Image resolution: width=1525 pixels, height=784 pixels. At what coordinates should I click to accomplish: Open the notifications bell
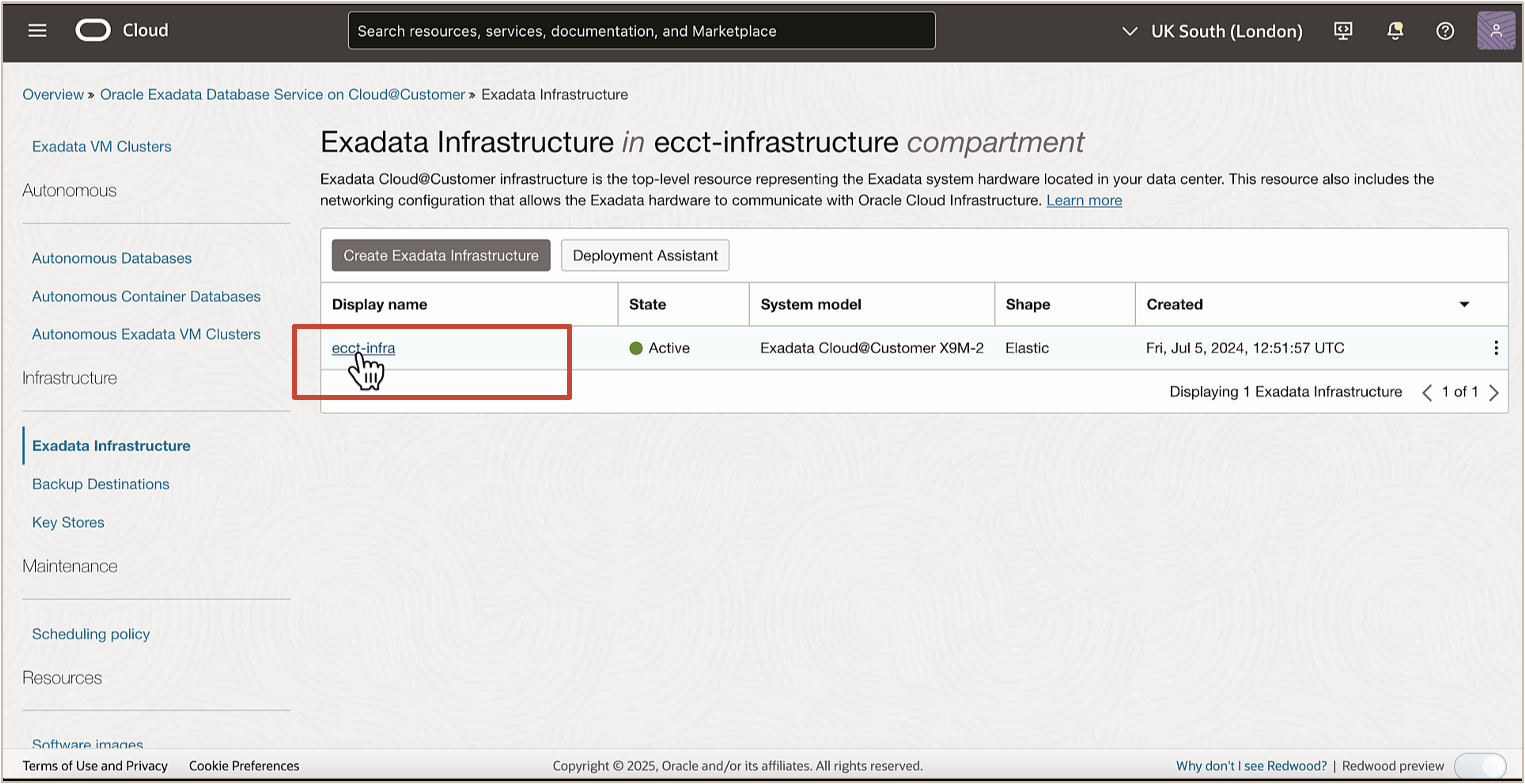point(1395,30)
